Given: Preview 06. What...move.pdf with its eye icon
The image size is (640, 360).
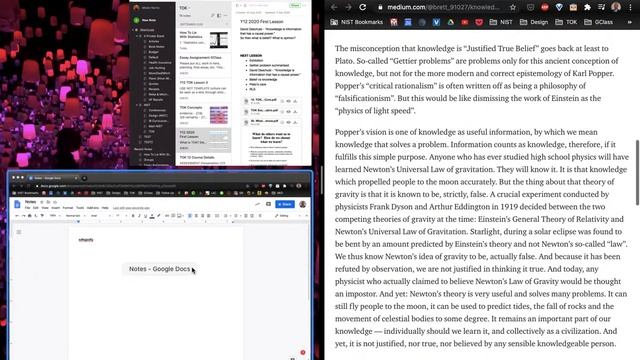Looking at the screenshot, I should (x=288, y=122).
